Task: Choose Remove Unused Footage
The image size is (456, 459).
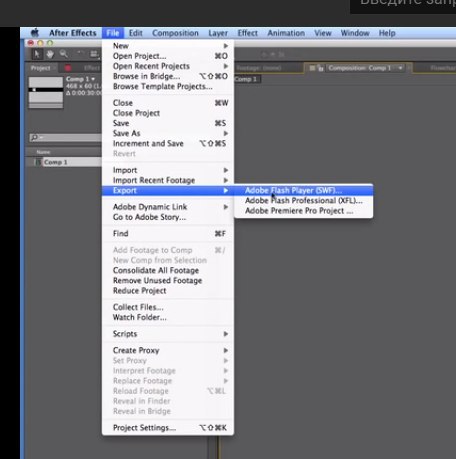Action: coord(168,280)
